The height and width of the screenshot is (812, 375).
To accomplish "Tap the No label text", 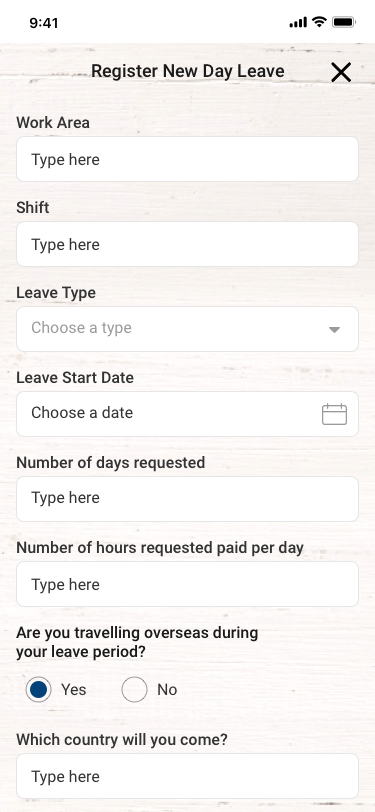I will 167,690.
